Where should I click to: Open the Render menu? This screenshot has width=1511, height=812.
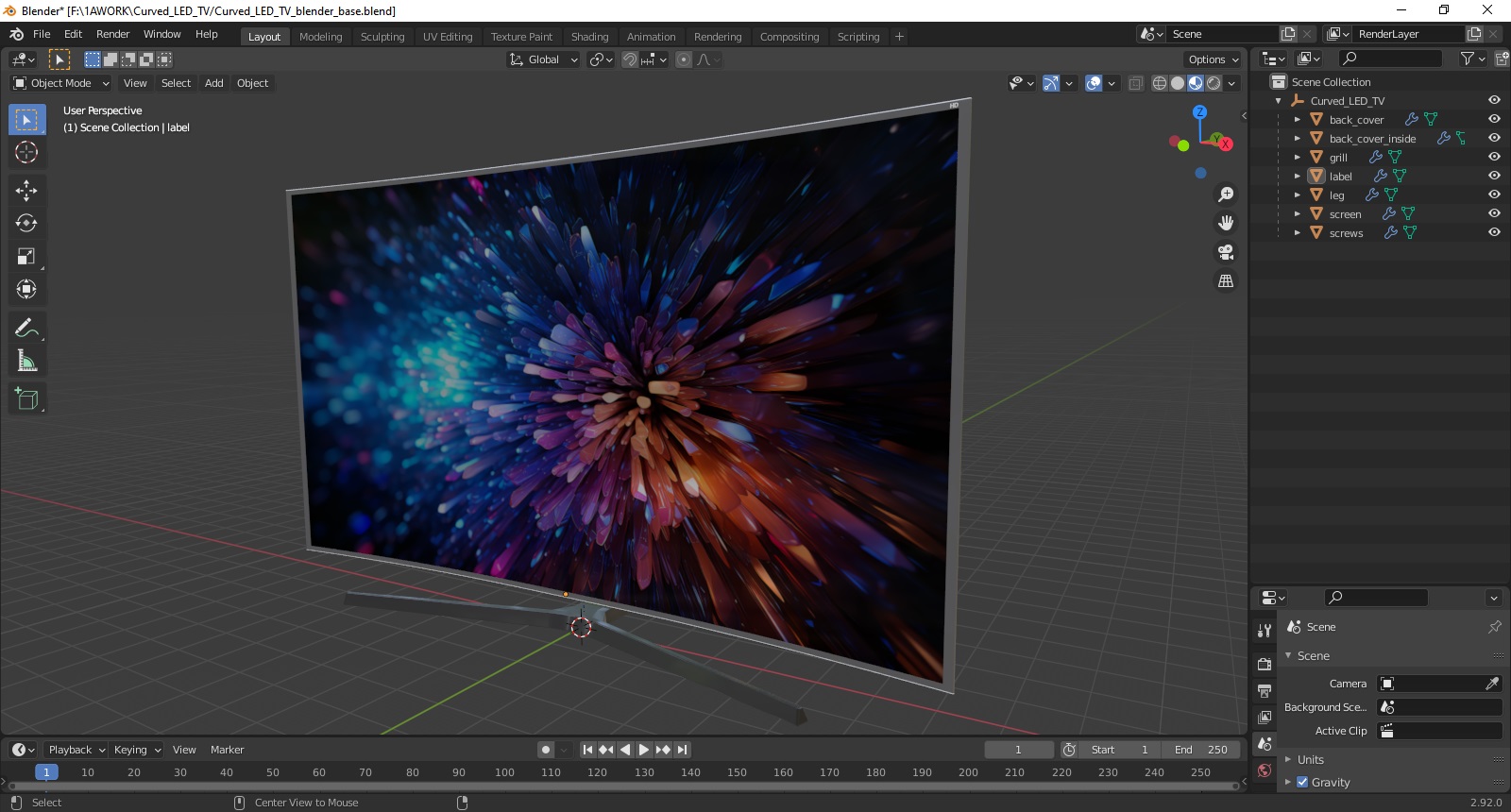click(x=112, y=34)
